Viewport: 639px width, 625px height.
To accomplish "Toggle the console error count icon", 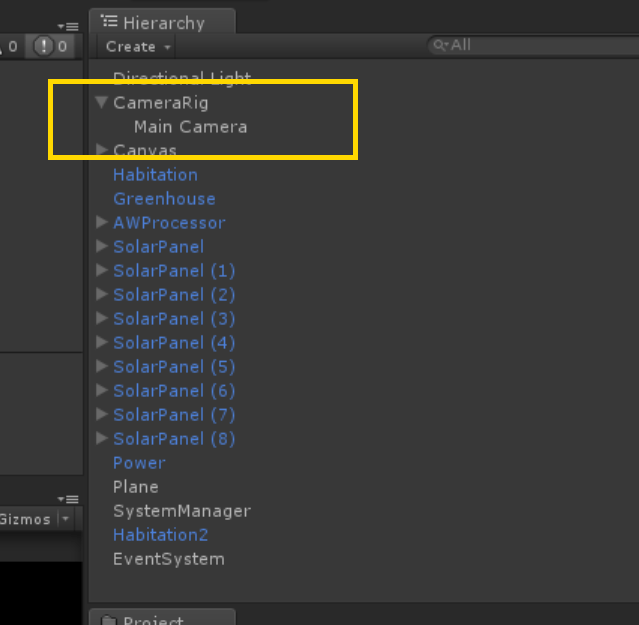I will pos(52,46).
